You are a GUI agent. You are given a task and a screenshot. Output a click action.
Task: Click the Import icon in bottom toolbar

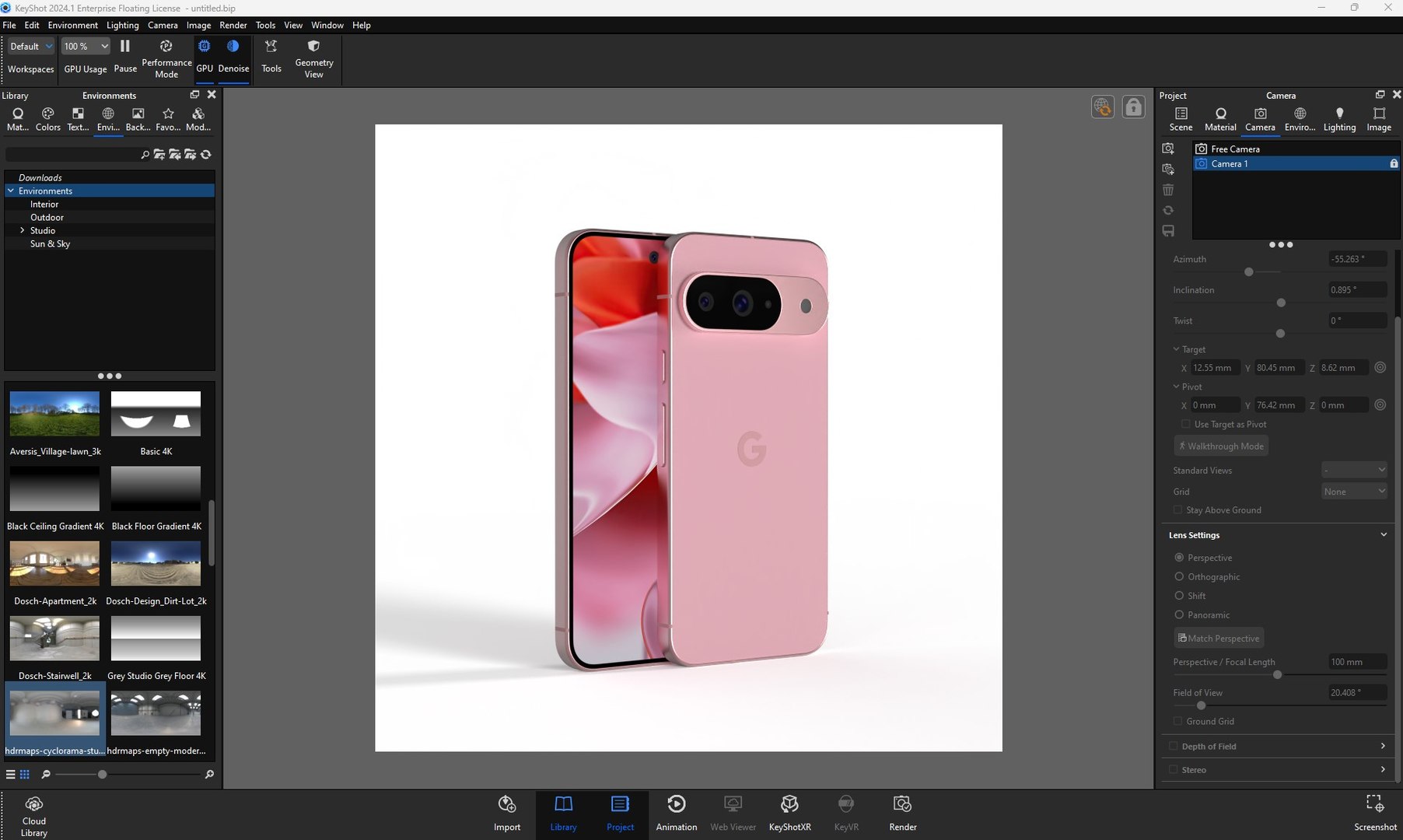pos(507,804)
